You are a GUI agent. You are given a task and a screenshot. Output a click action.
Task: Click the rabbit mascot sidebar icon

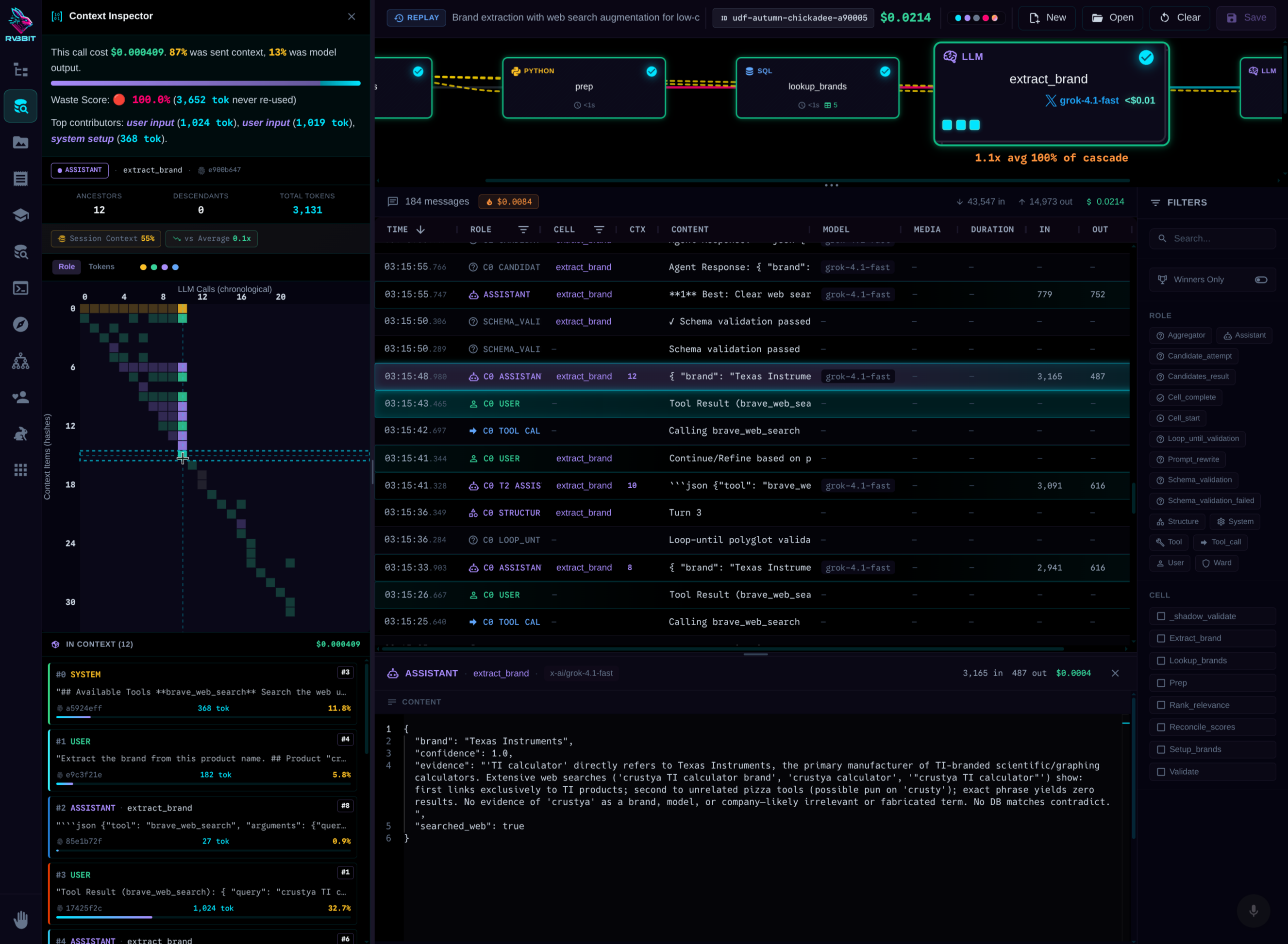click(20, 434)
